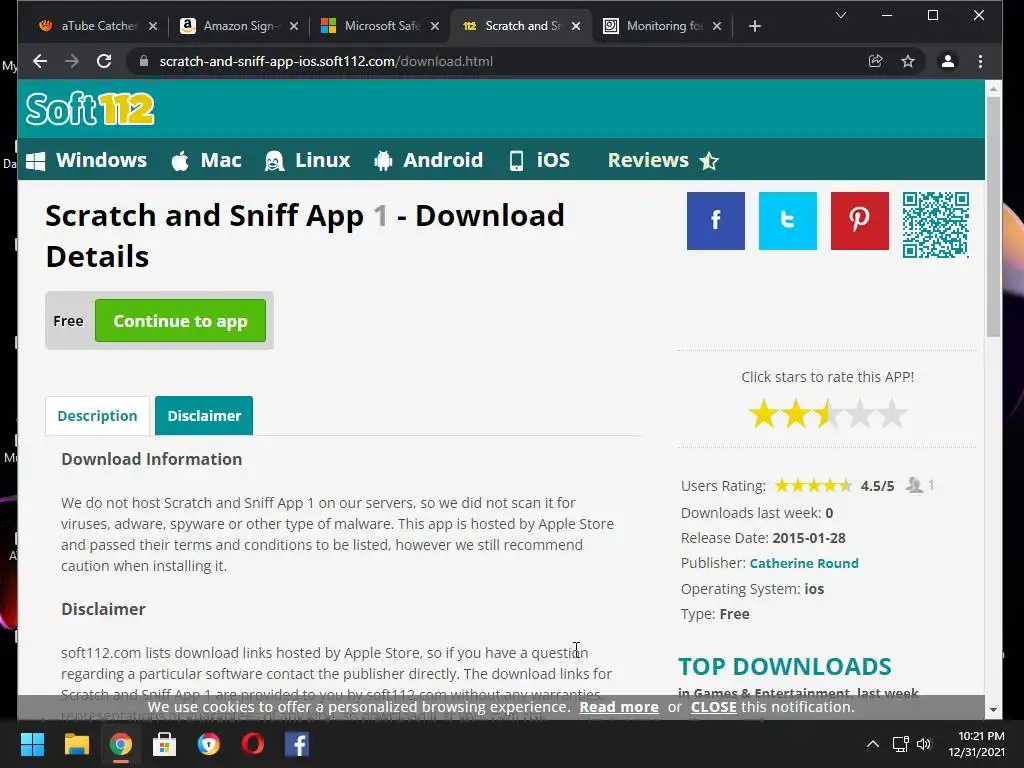1024x768 pixels.
Task: Open the volume tray icon
Action: pos(923,744)
